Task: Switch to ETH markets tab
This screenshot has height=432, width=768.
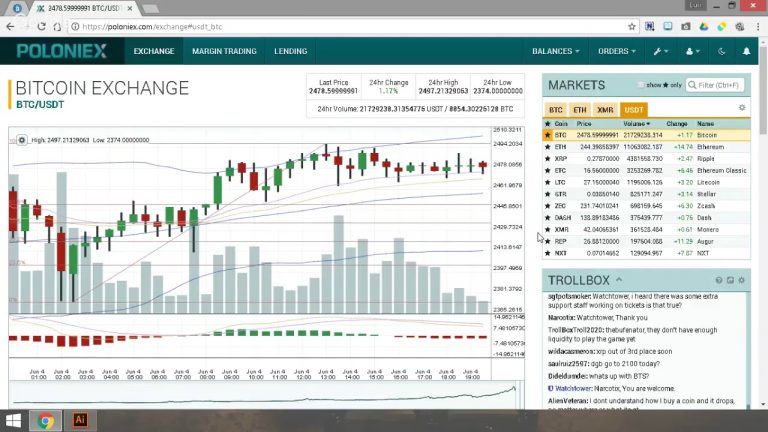Action: click(x=580, y=110)
